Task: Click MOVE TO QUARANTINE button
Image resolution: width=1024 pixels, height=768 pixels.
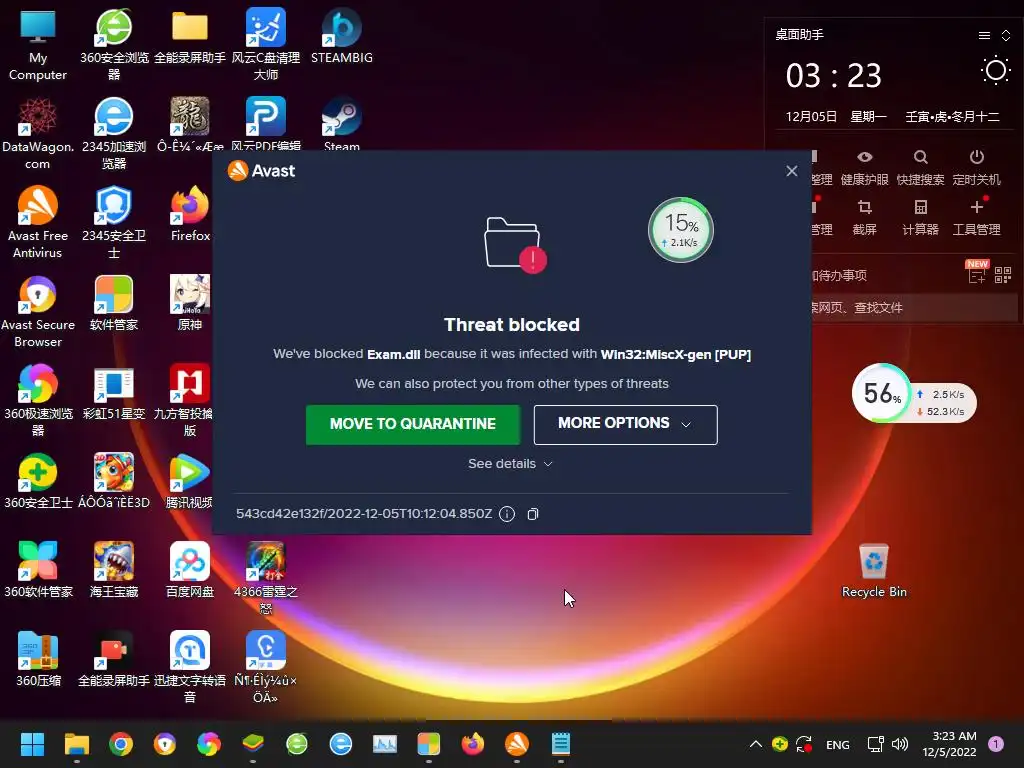Action: pyautogui.click(x=413, y=424)
